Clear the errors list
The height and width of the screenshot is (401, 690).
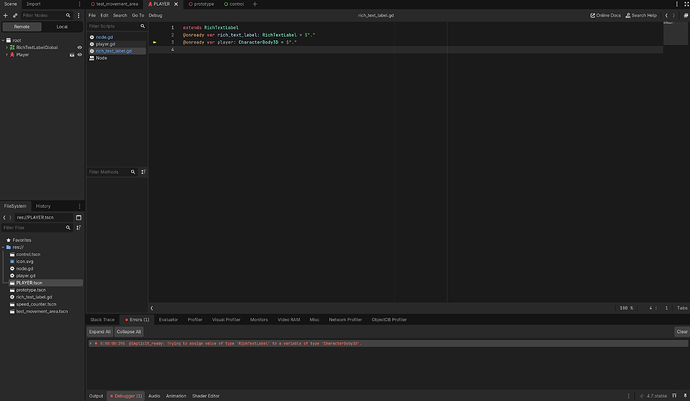682,332
